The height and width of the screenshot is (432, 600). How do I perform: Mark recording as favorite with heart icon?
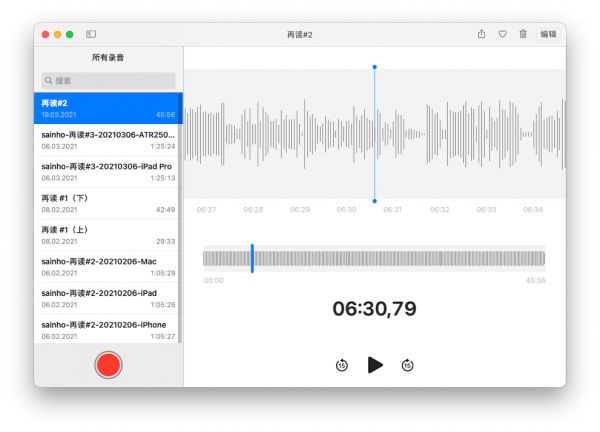pyautogui.click(x=502, y=34)
